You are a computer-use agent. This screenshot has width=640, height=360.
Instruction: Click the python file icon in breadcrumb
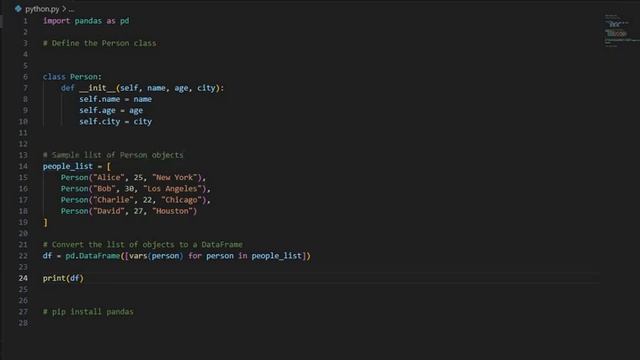point(18,8)
